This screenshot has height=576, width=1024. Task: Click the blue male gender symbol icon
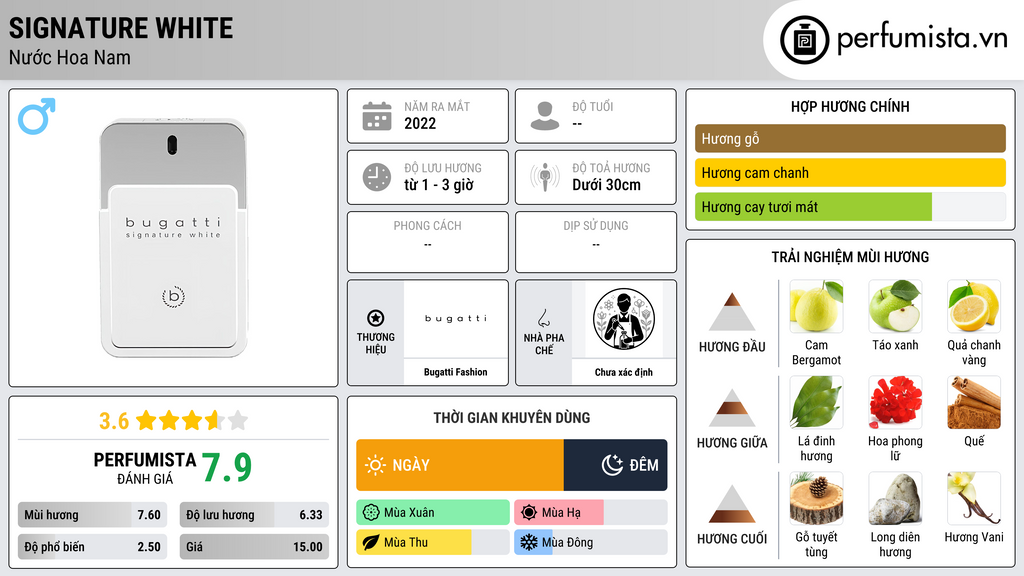click(x=37, y=116)
